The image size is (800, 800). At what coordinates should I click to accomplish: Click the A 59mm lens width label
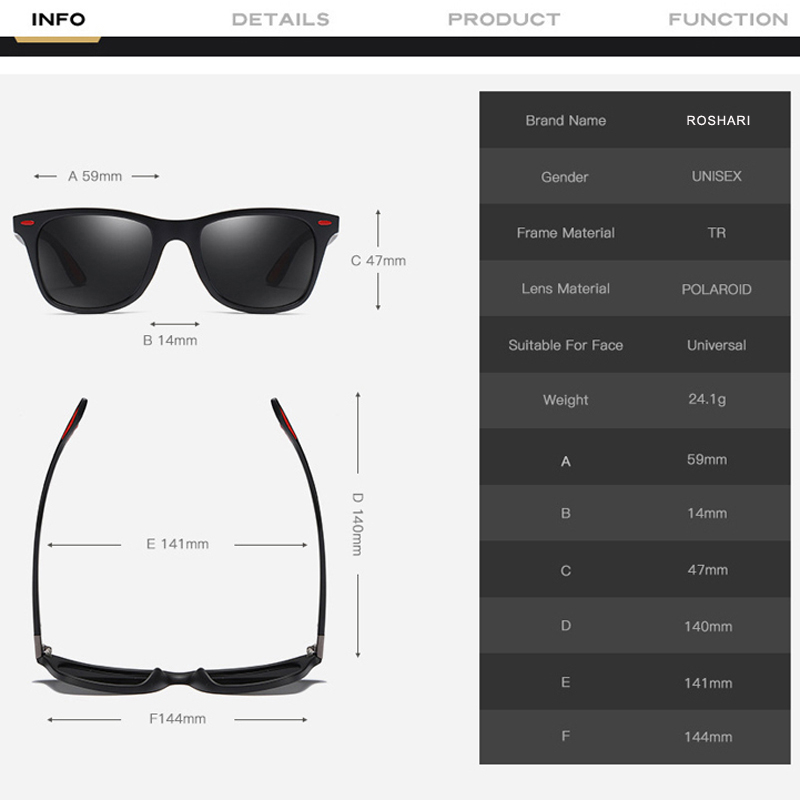click(95, 176)
